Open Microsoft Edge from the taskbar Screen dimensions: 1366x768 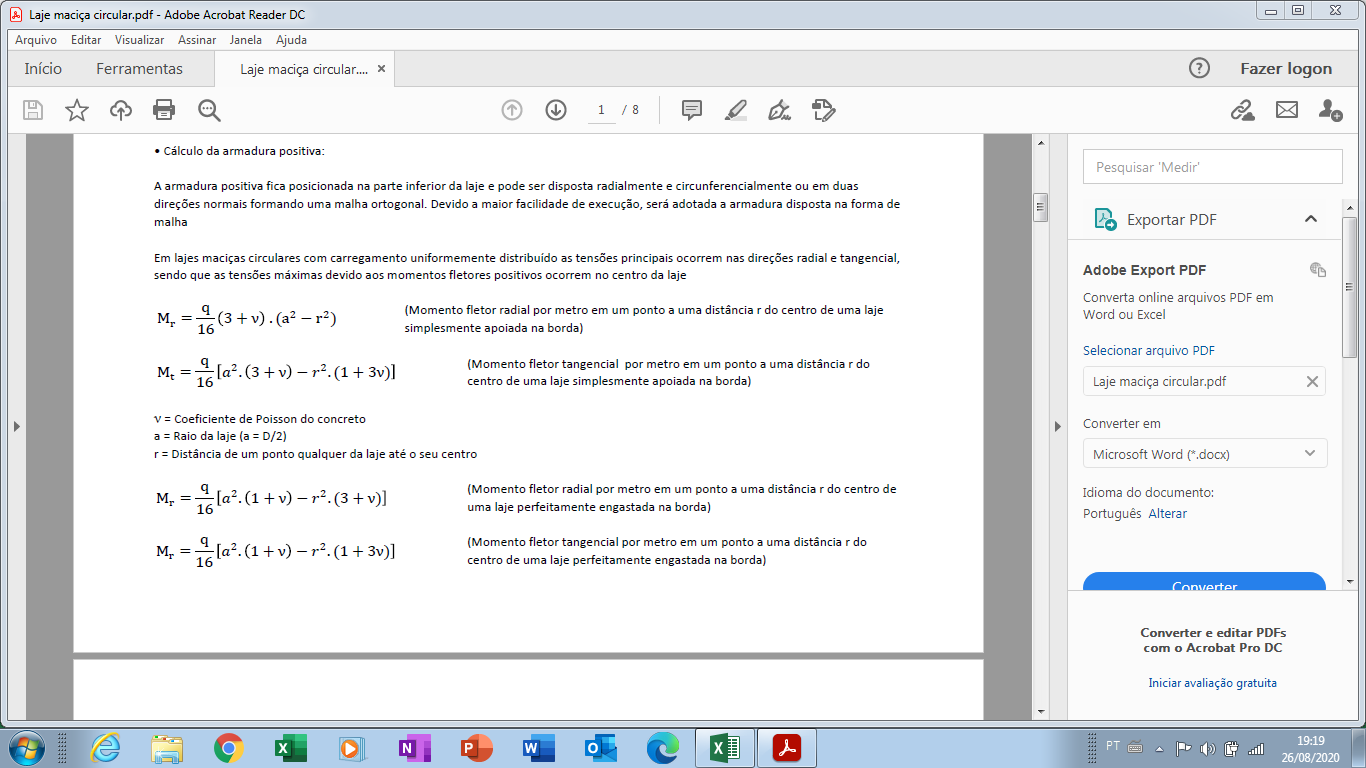pyautogui.click(x=662, y=747)
